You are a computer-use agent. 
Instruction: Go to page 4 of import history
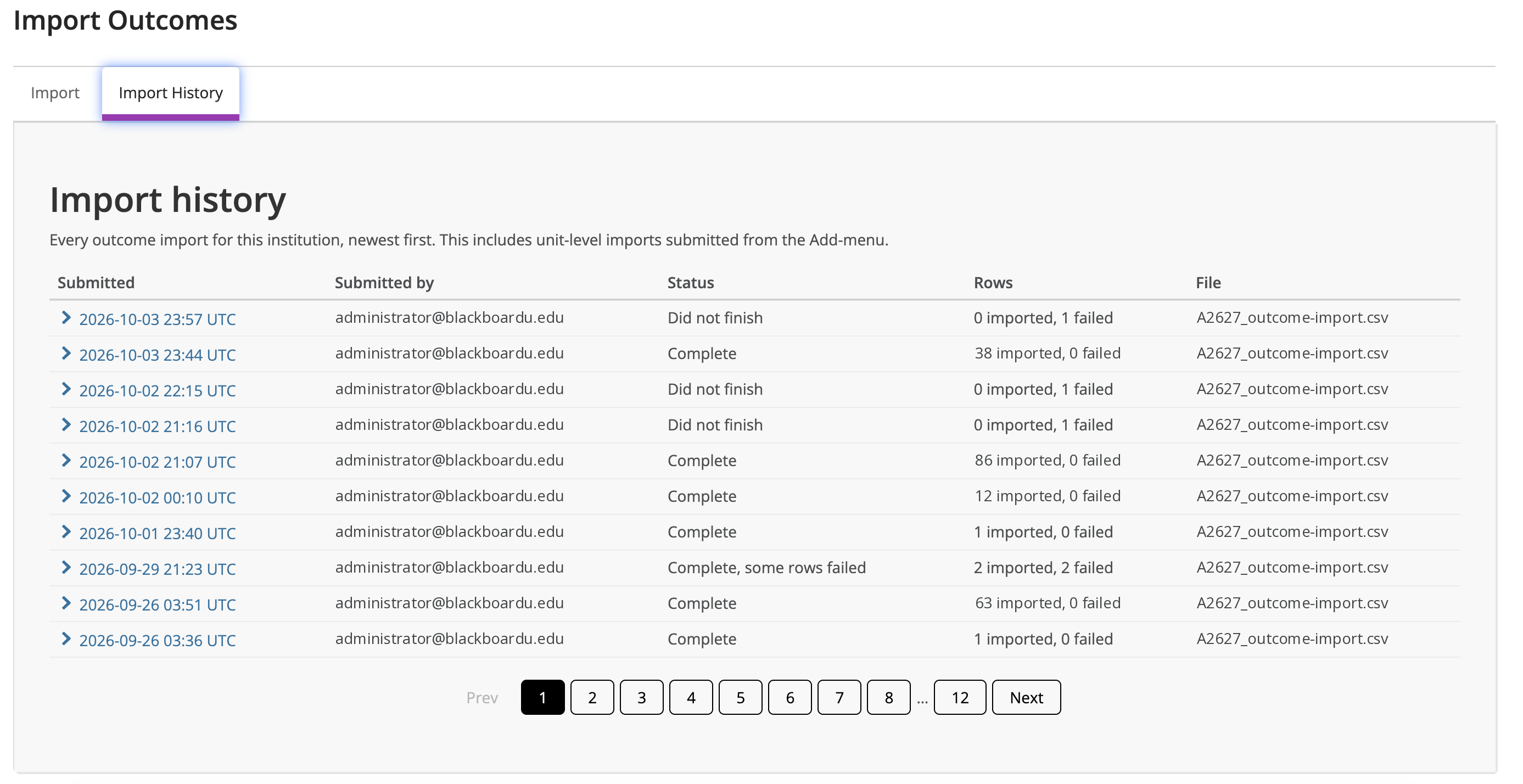691,698
